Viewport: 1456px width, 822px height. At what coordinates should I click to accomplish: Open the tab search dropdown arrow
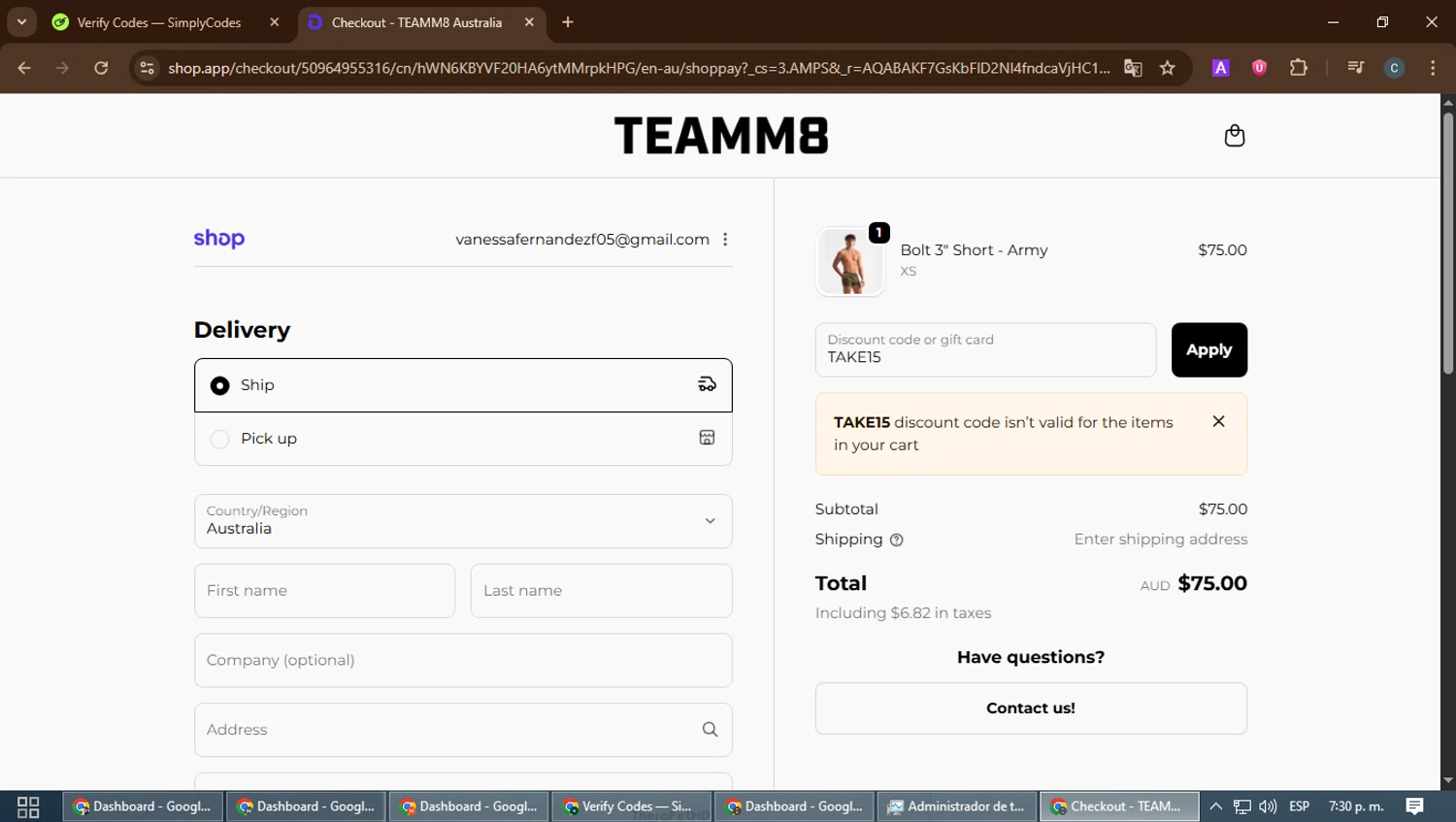(x=21, y=21)
